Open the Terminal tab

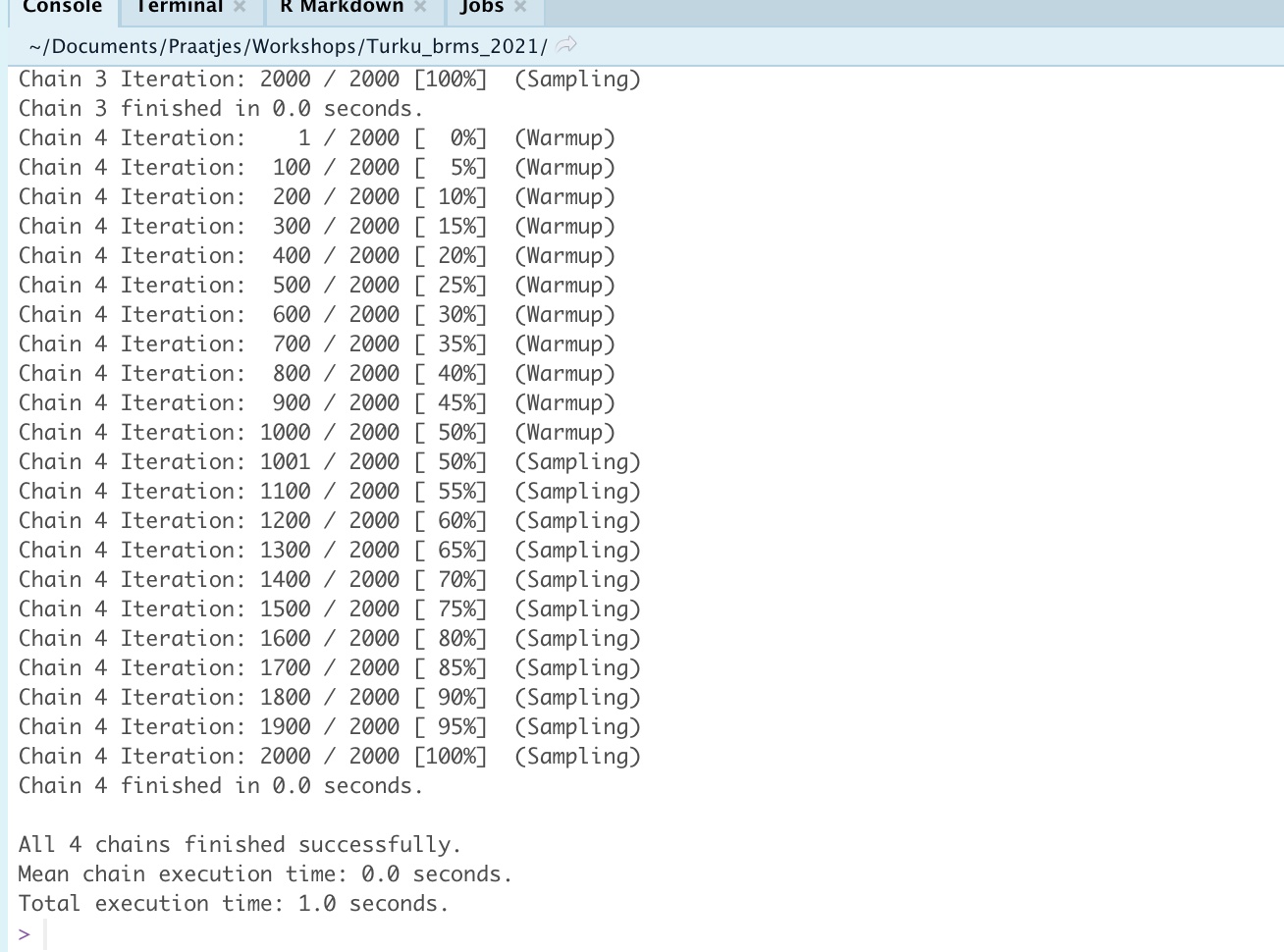(179, 8)
